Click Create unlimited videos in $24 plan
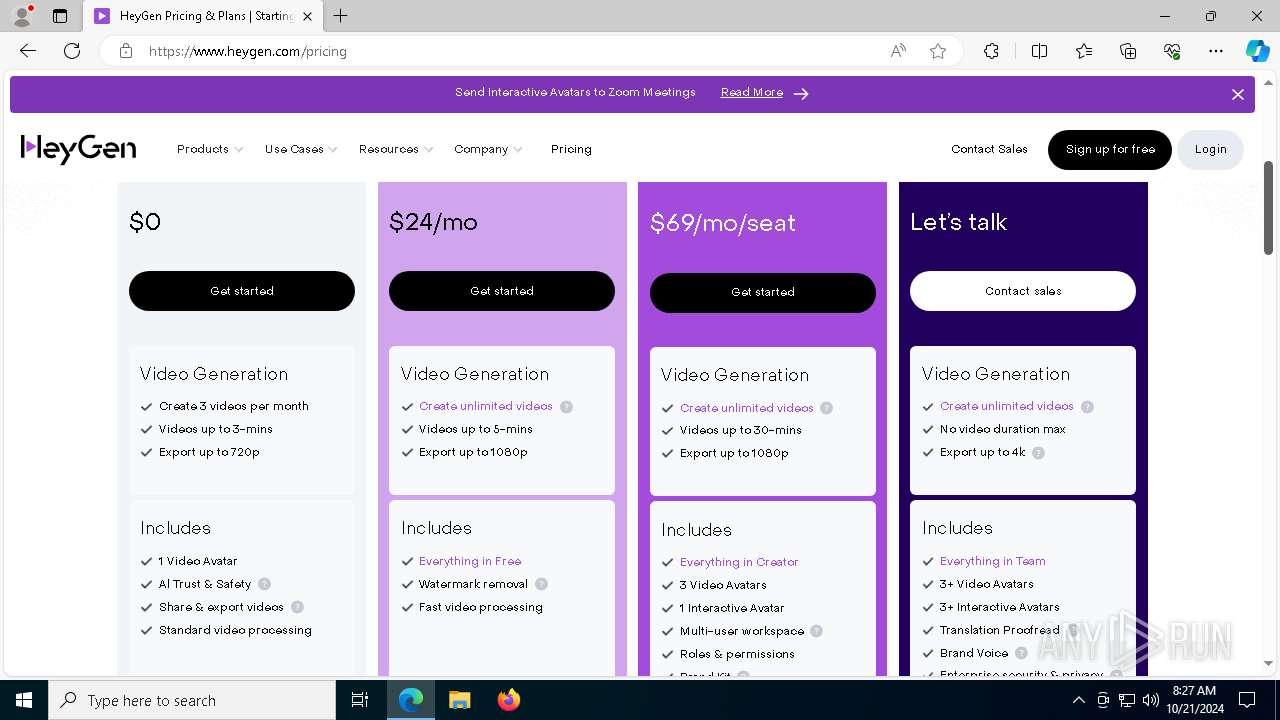 486,406
